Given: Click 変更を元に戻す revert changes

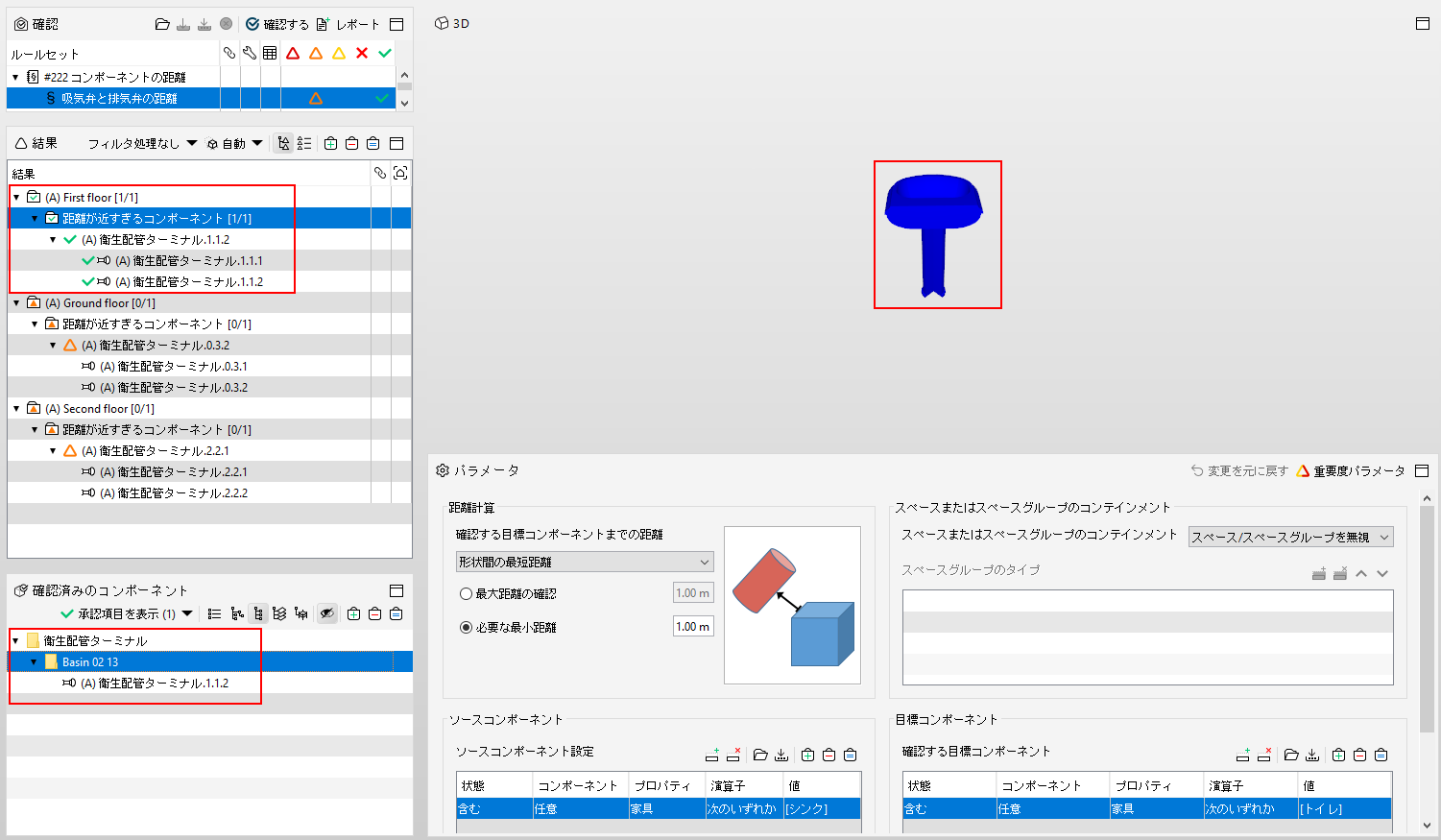Looking at the screenshot, I should [1239, 470].
